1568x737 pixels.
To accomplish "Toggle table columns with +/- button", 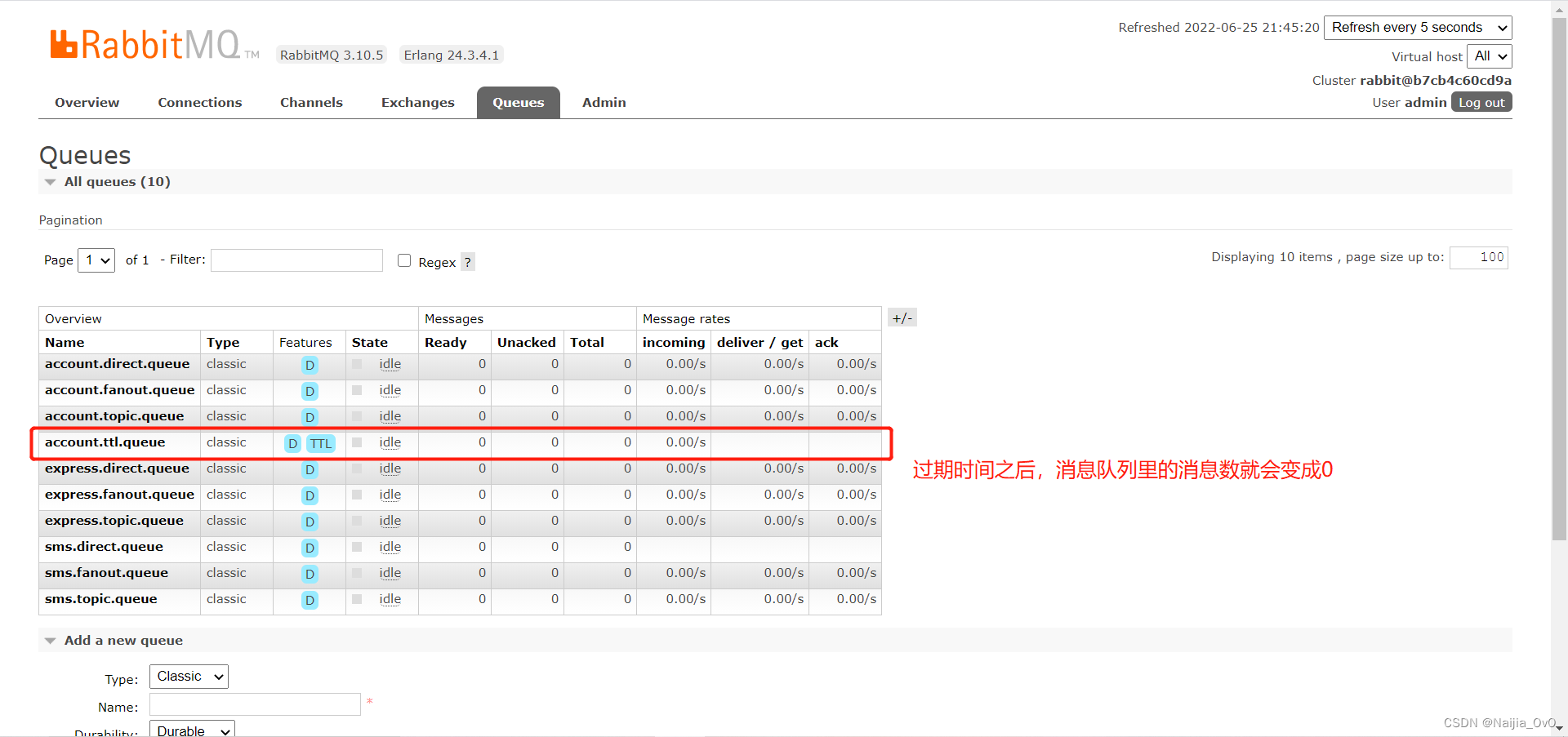I will pos(902,317).
